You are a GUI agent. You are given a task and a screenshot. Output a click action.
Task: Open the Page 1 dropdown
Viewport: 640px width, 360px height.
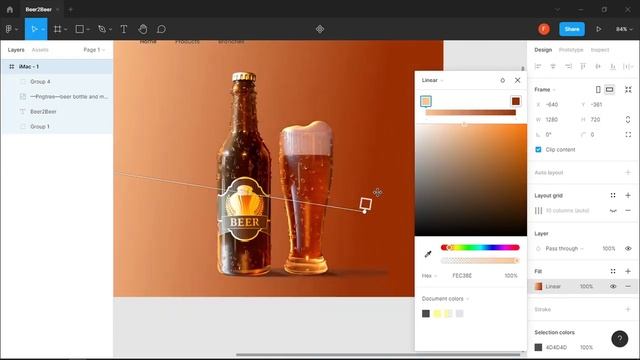click(x=94, y=50)
